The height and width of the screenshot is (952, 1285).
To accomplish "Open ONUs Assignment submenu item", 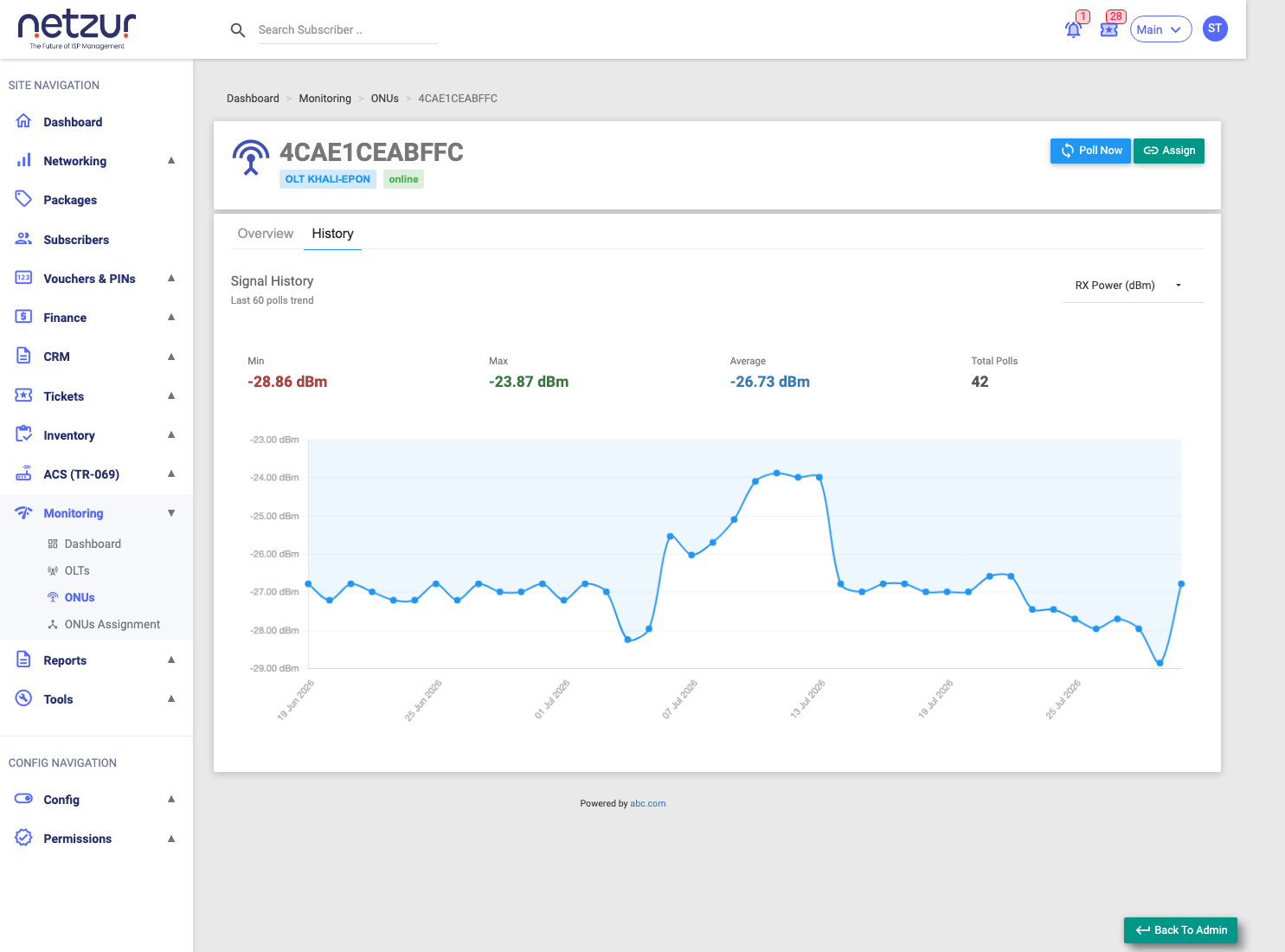I will (x=112, y=624).
